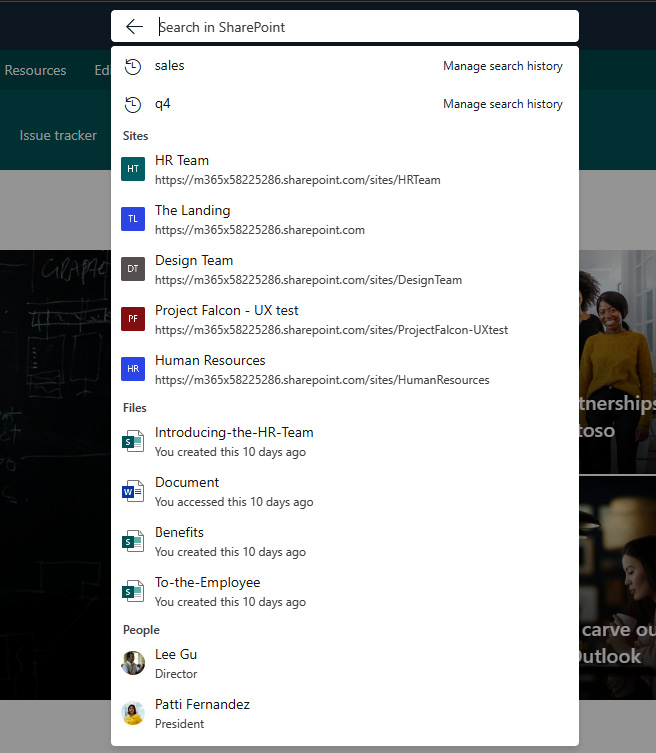
Task: Click the HumanResources site URL
Action: point(322,380)
